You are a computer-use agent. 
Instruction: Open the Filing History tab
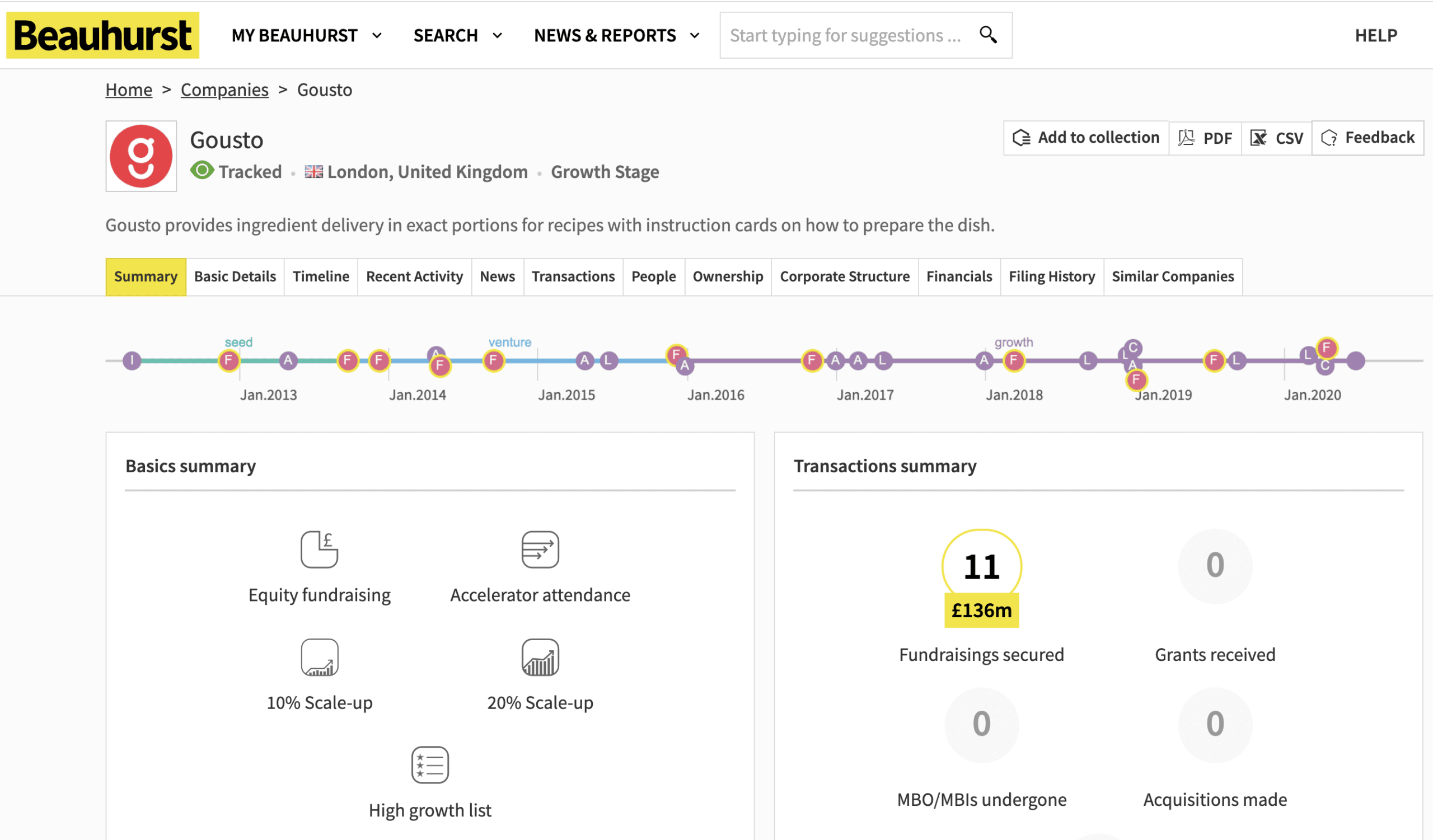[1051, 277]
